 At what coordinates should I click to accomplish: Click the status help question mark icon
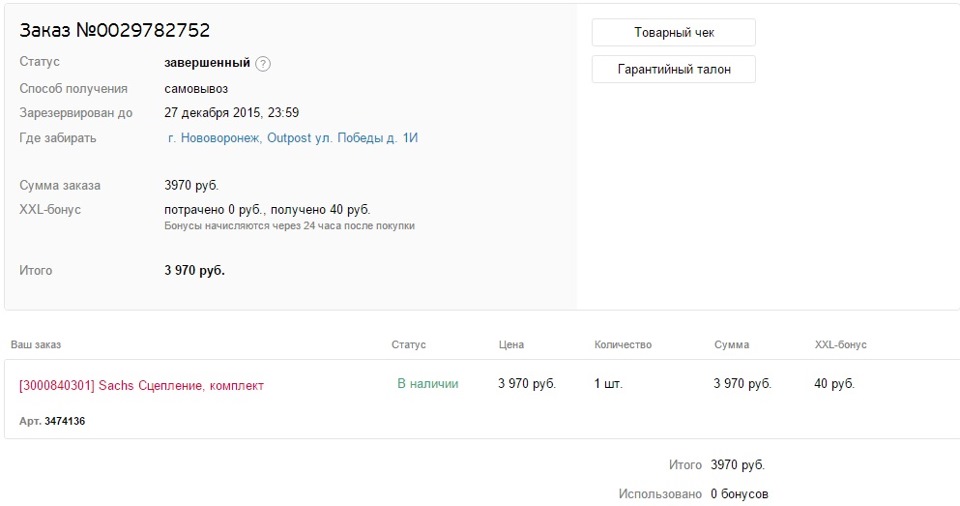coord(263,64)
